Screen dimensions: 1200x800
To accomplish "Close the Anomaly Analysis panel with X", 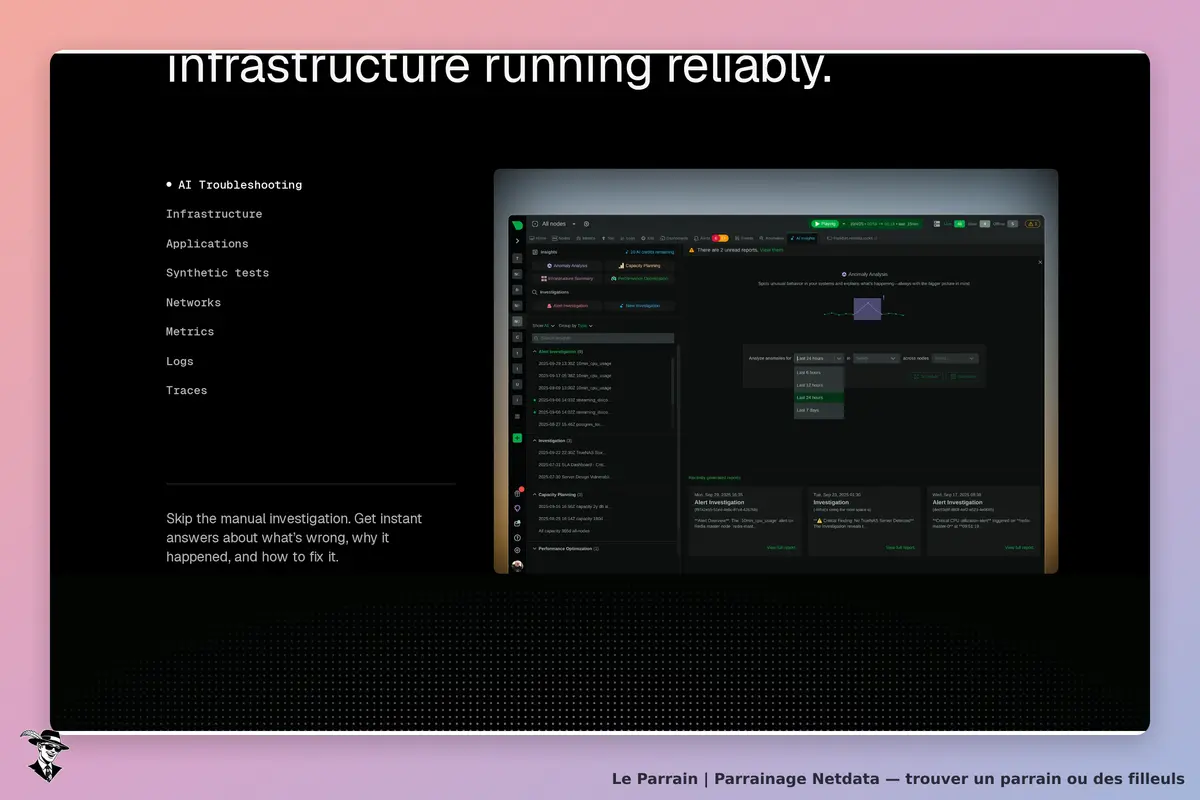I will point(1040,262).
